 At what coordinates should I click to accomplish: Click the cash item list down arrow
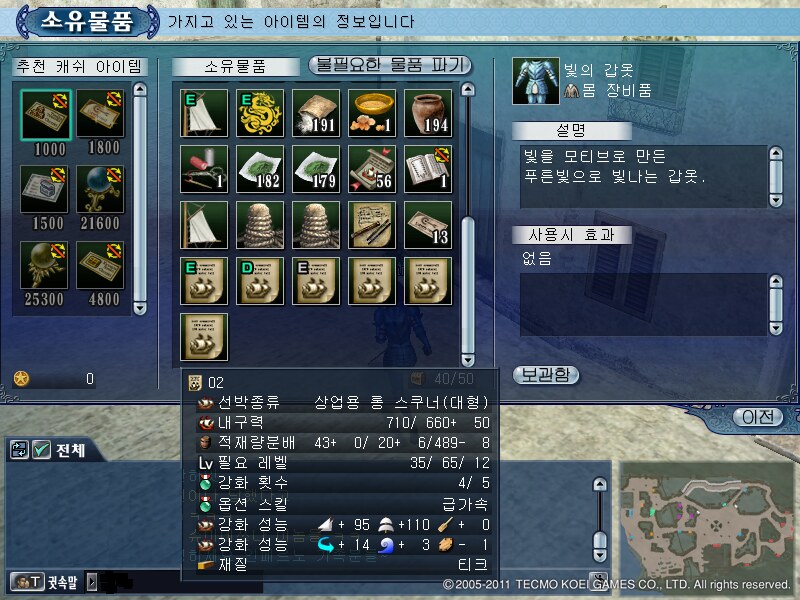tap(140, 308)
